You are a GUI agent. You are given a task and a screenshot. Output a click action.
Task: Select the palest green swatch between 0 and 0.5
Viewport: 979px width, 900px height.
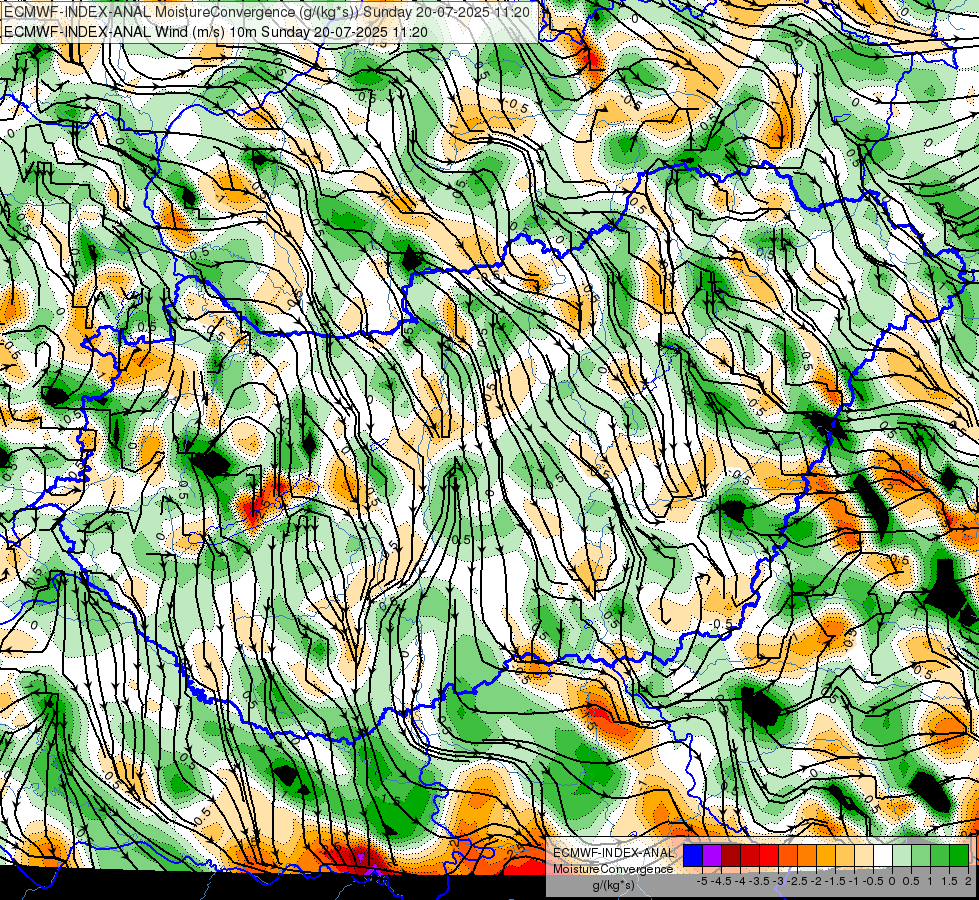902,855
